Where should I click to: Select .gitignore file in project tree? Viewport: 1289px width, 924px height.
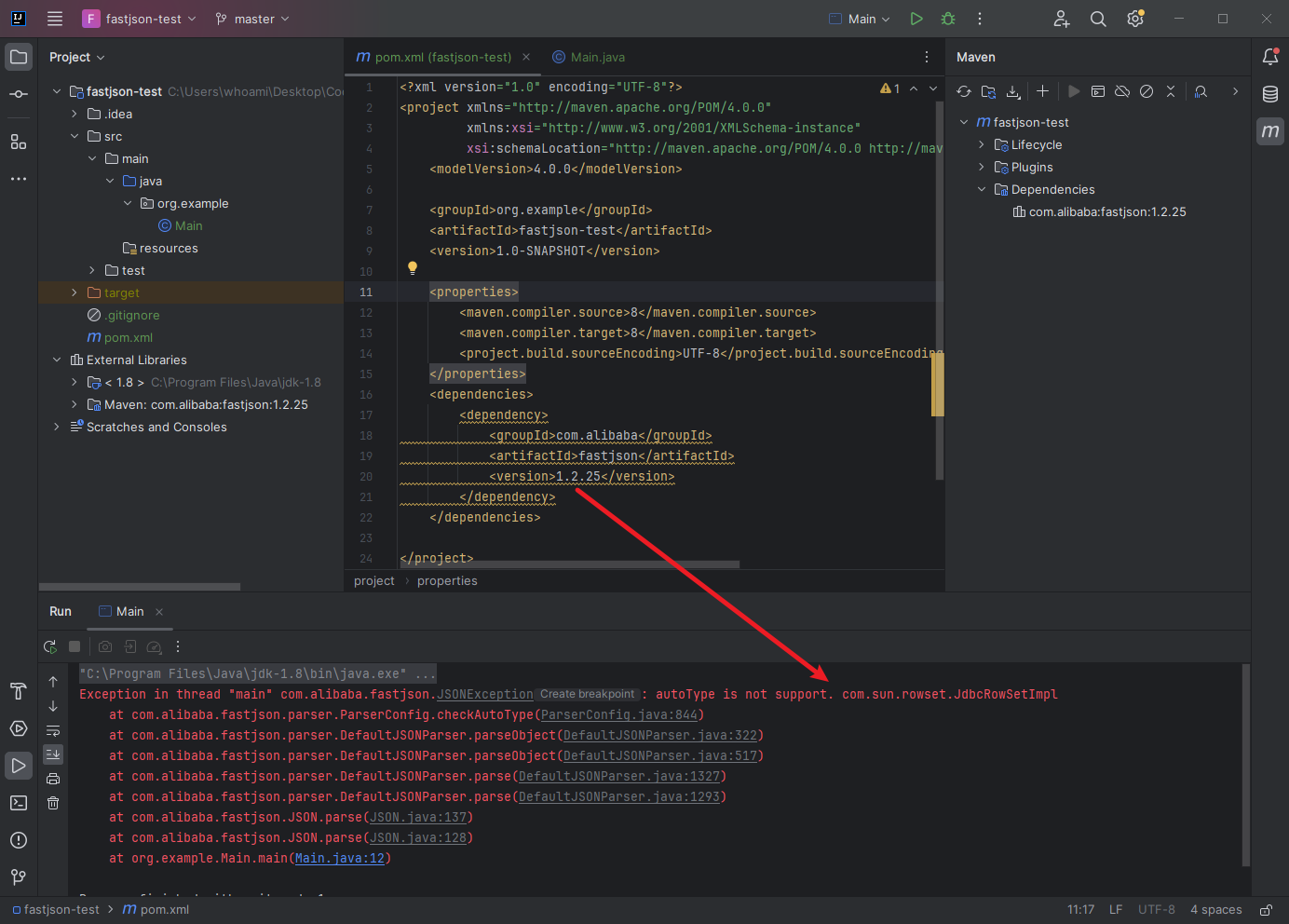(131, 315)
